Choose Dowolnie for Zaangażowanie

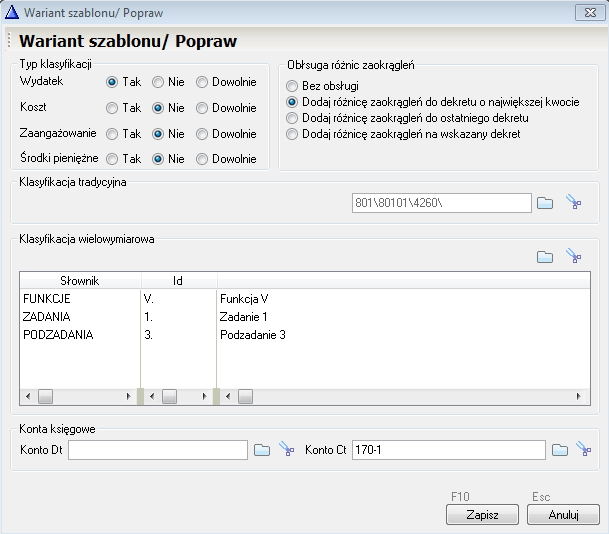(202, 133)
